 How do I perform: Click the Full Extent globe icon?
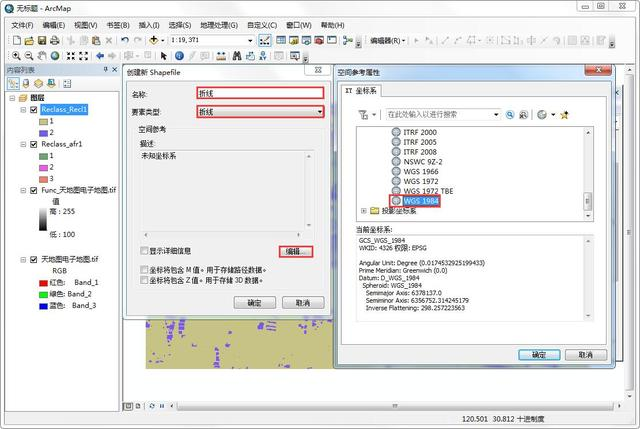click(55, 56)
